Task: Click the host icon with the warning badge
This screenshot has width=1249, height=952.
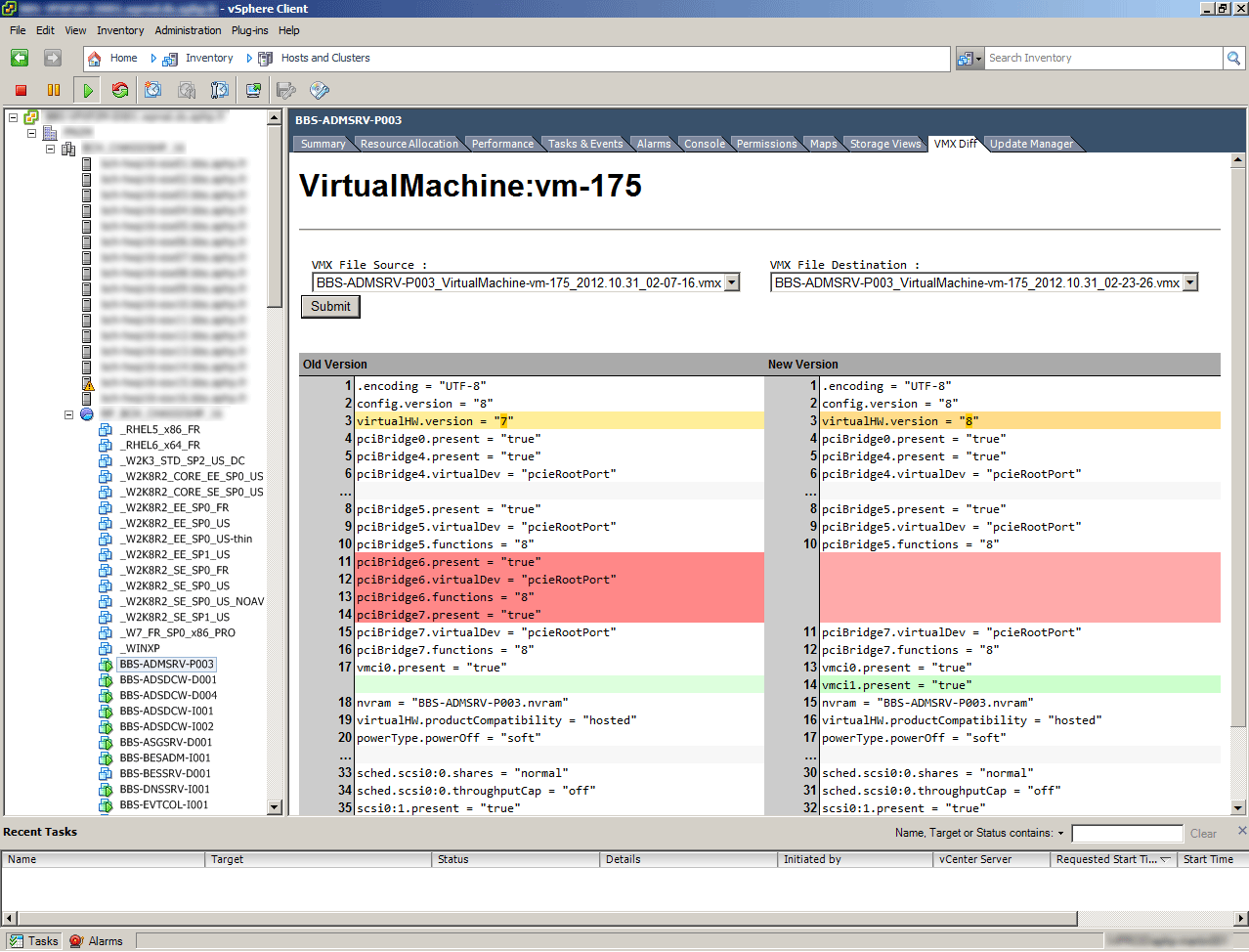Action: tap(88, 383)
